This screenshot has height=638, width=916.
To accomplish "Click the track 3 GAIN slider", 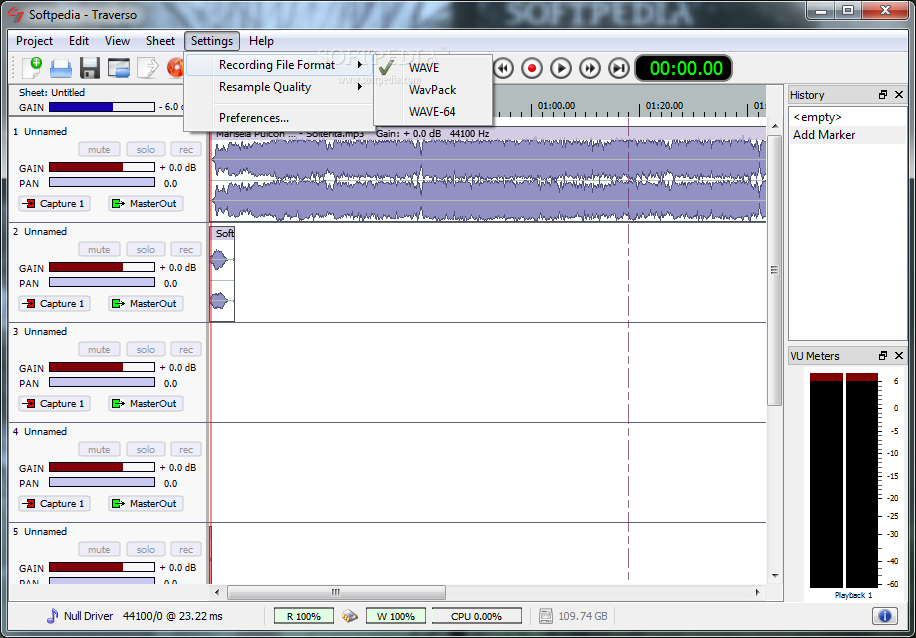I will 102,367.
